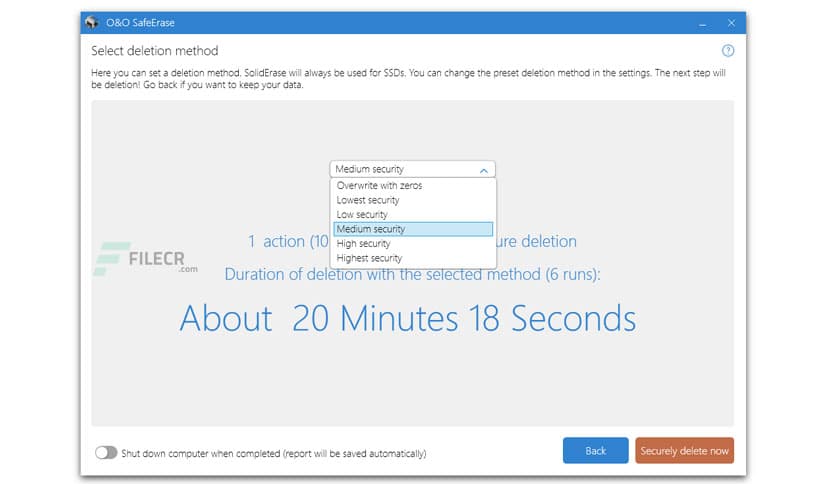Image resolution: width=836 pixels, height=484 pixels.
Task: Select Highest security from dropdown list
Action: 370,258
